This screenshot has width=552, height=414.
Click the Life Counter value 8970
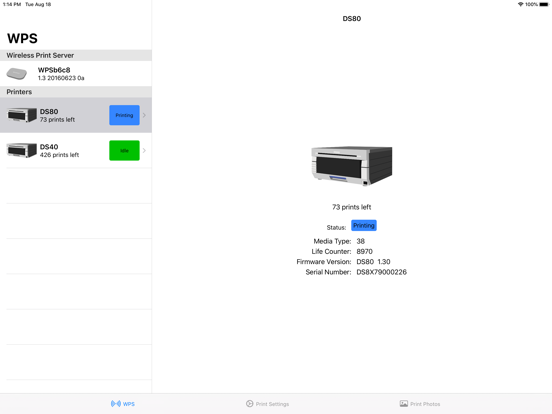[x=364, y=251]
